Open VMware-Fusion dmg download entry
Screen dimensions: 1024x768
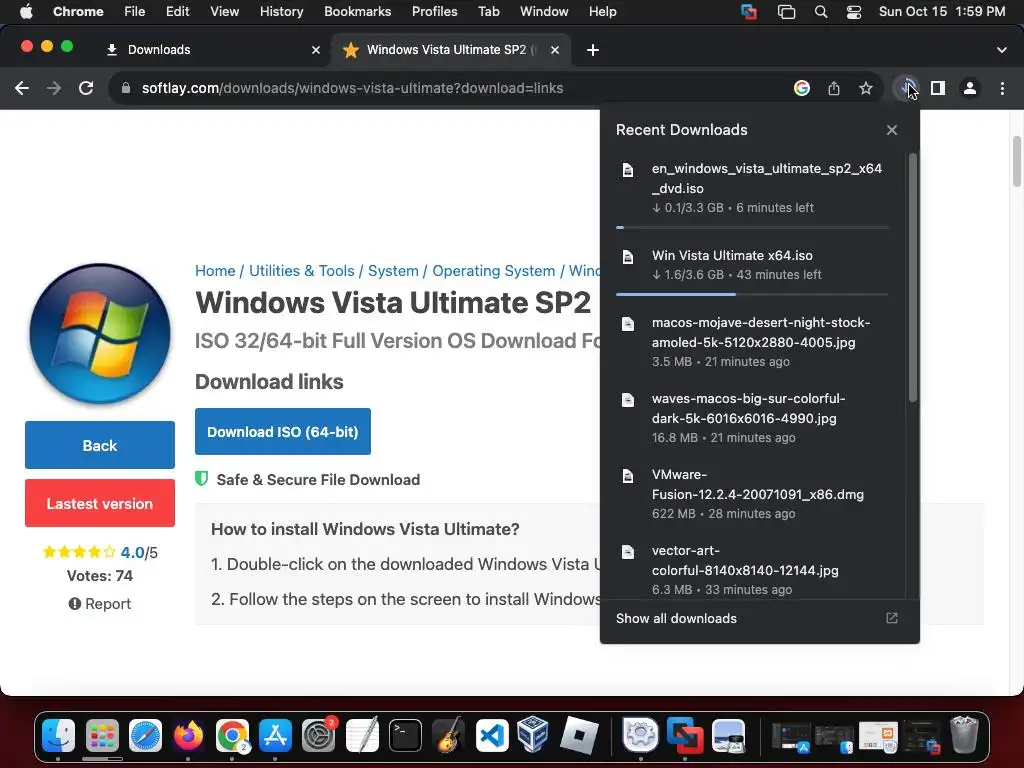coord(752,494)
